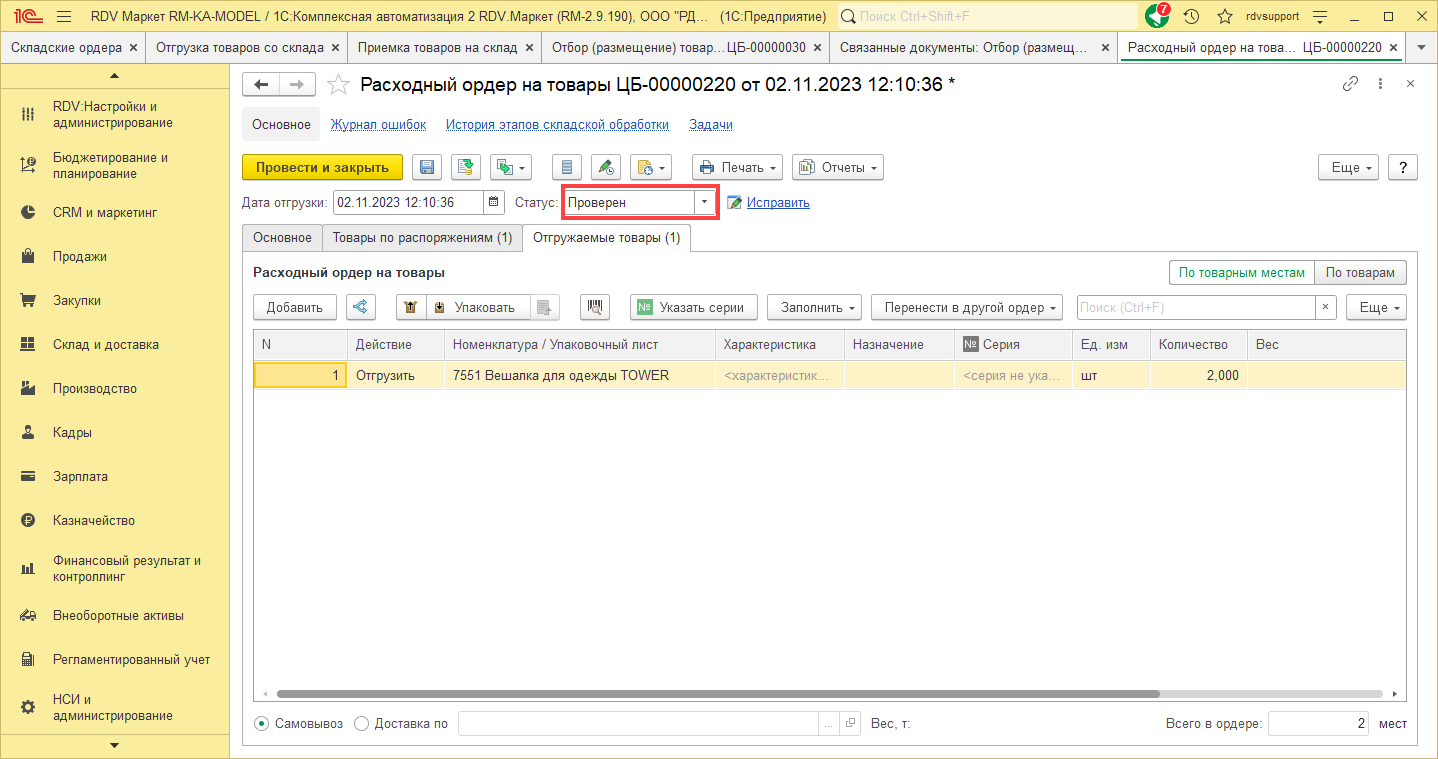Click the blue share-arrows split row icon
This screenshot has height=759, width=1438.
pos(361,307)
